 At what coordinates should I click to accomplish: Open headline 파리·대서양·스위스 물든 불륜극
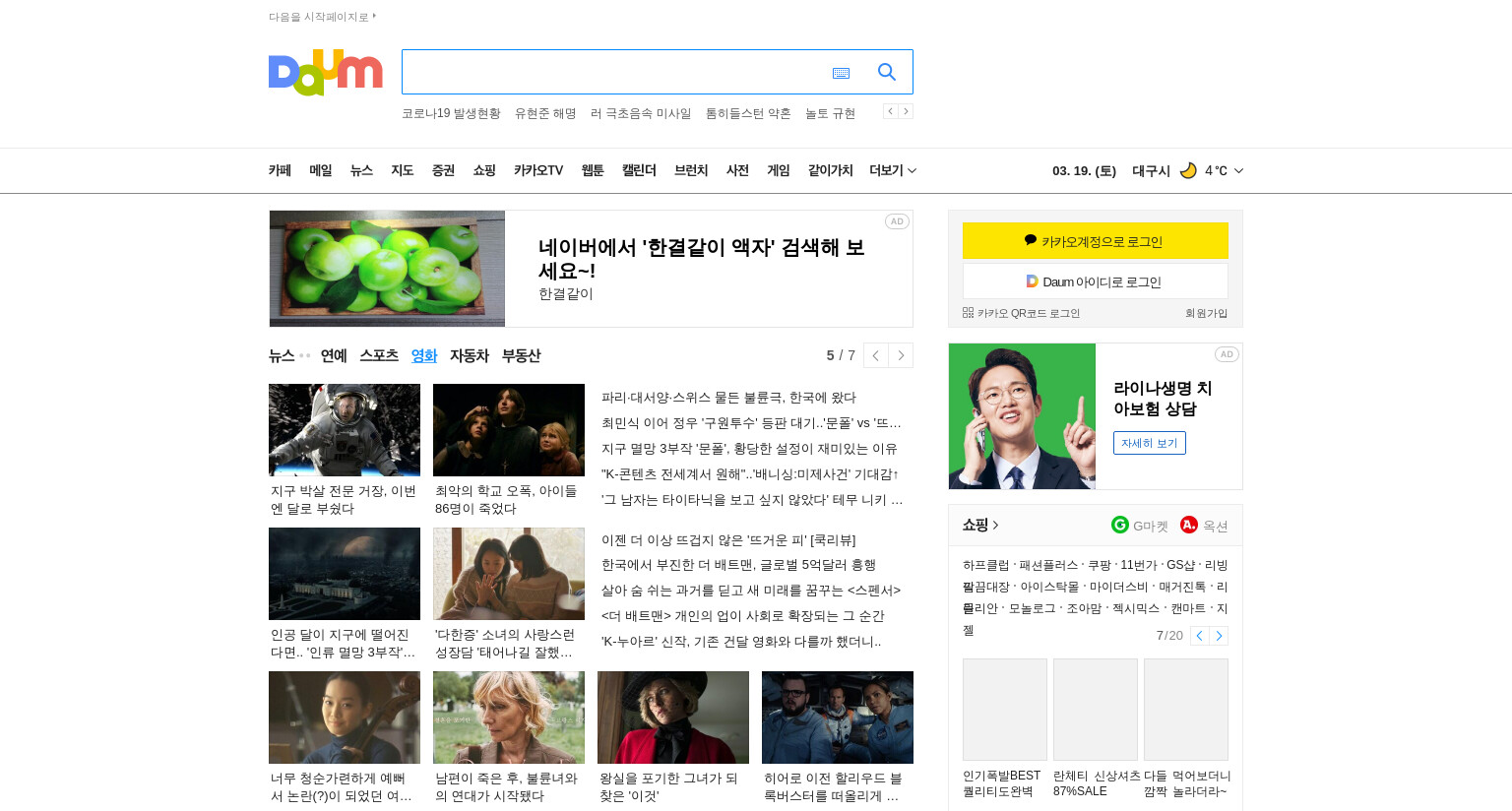point(728,398)
